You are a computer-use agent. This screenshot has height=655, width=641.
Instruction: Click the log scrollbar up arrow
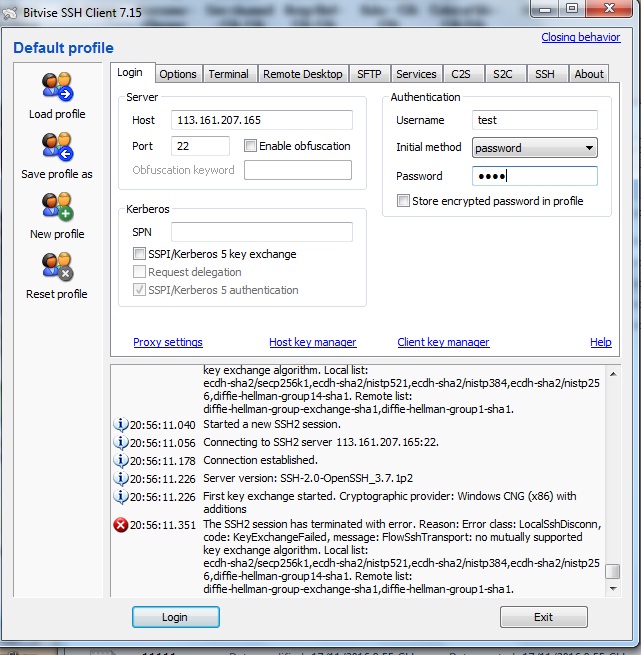(613, 374)
